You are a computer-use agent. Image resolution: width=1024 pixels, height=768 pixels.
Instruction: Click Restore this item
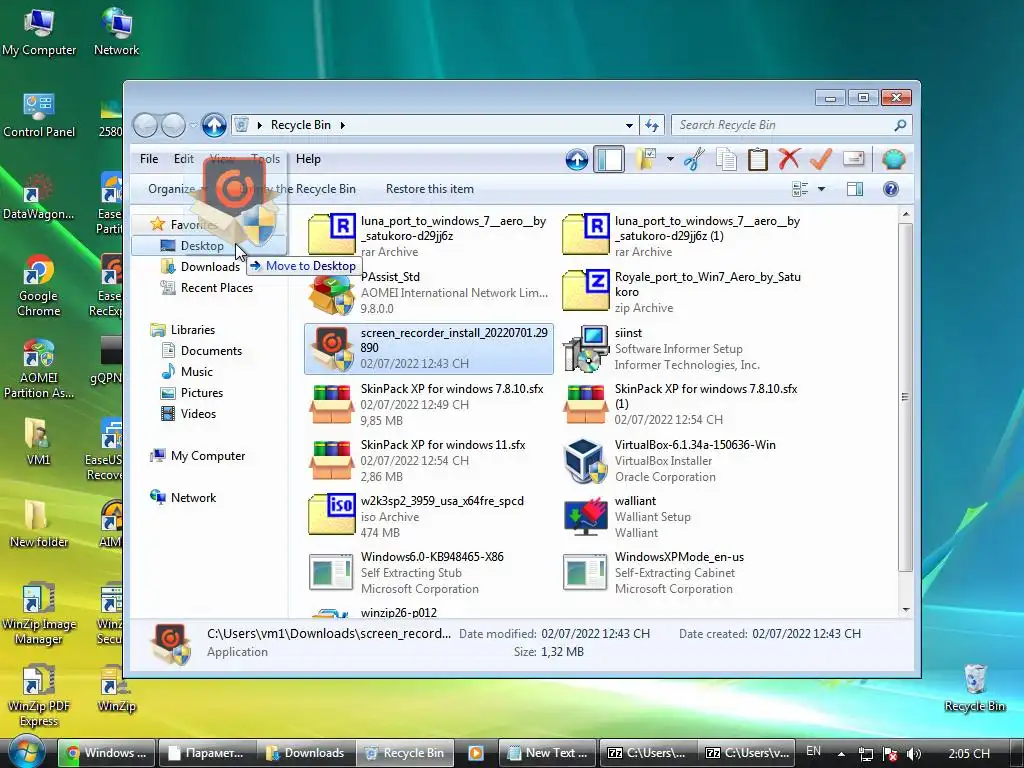[430, 189]
